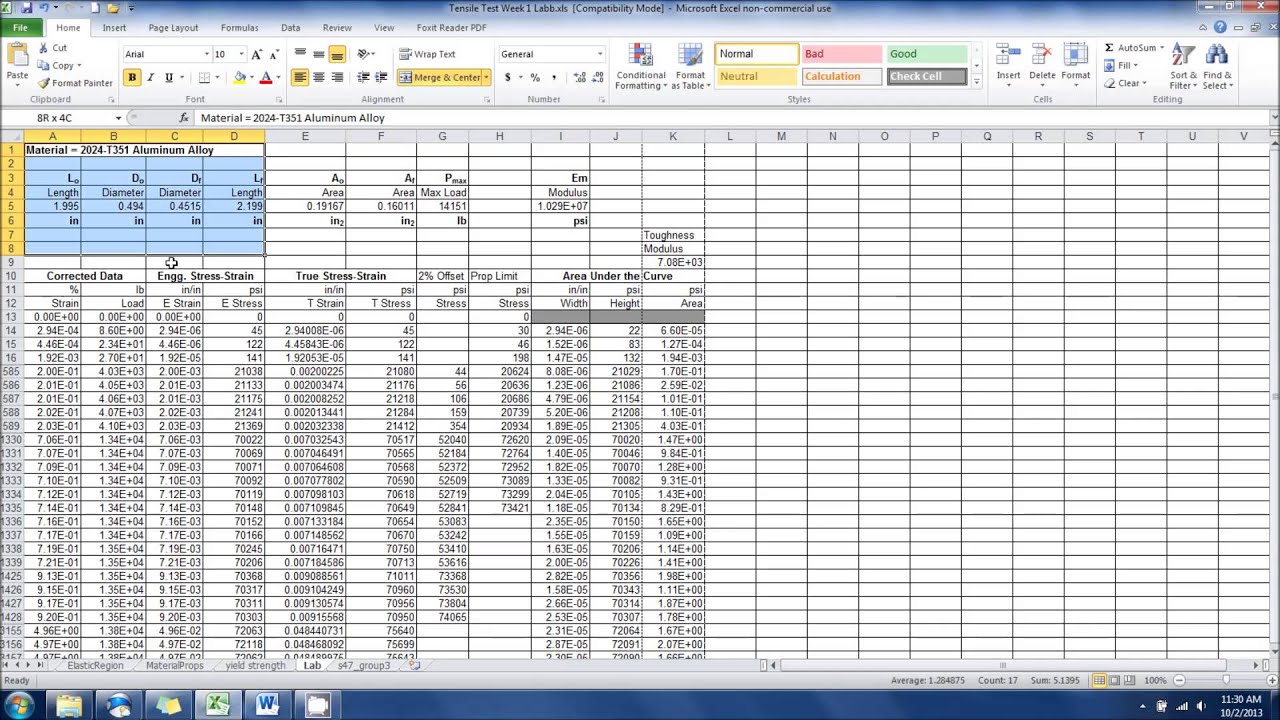Image resolution: width=1280 pixels, height=720 pixels.
Task: Decrease font size with Shrink Font
Action: click(x=273, y=54)
